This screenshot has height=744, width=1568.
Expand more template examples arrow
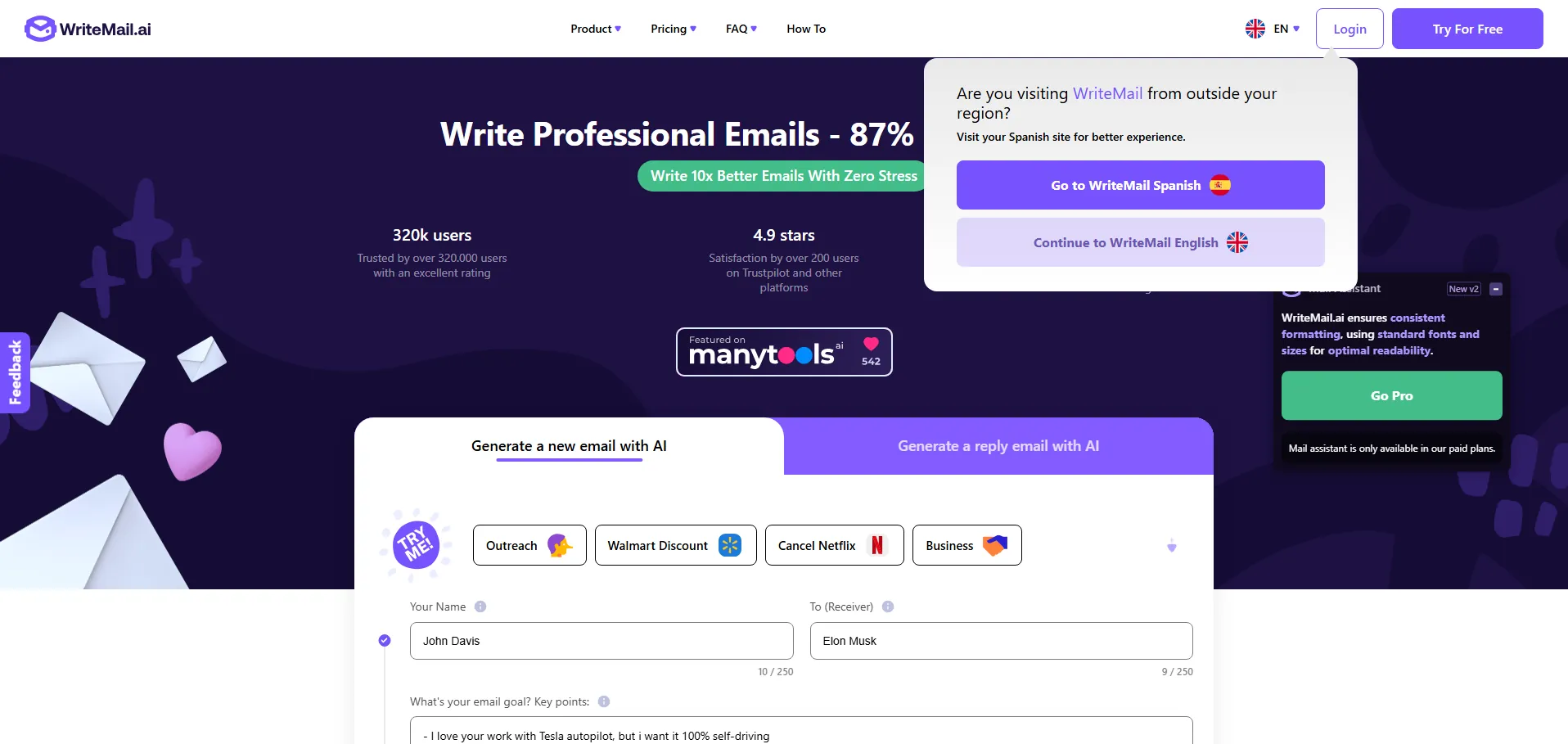point(1172,546)
